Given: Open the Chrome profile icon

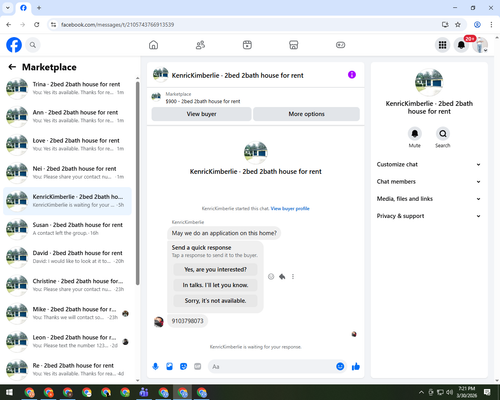Looking at the screenshot, I should (x=477, y=25).
